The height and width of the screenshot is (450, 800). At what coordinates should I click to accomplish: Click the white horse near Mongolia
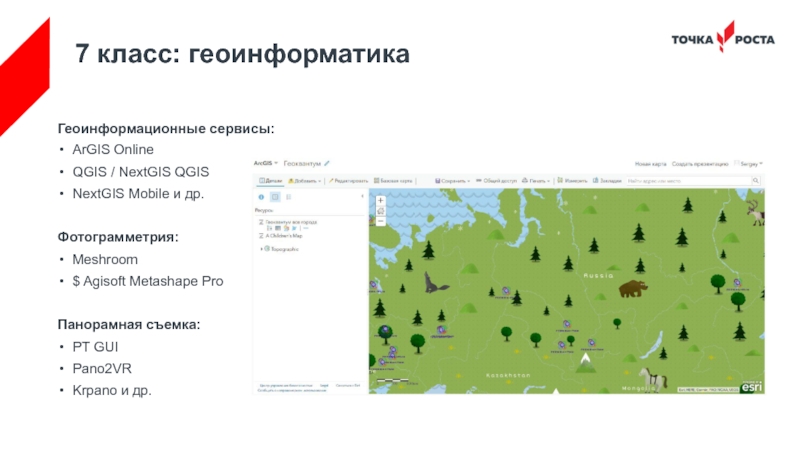(653, 379)
